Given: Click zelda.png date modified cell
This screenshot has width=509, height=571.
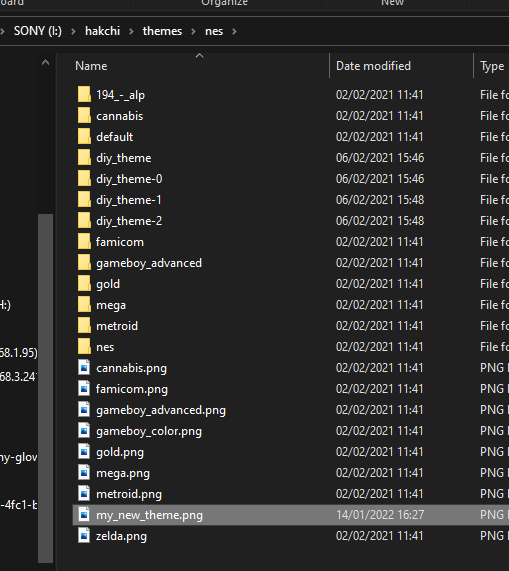Looking at the screenshot, I should click(379, 536).
